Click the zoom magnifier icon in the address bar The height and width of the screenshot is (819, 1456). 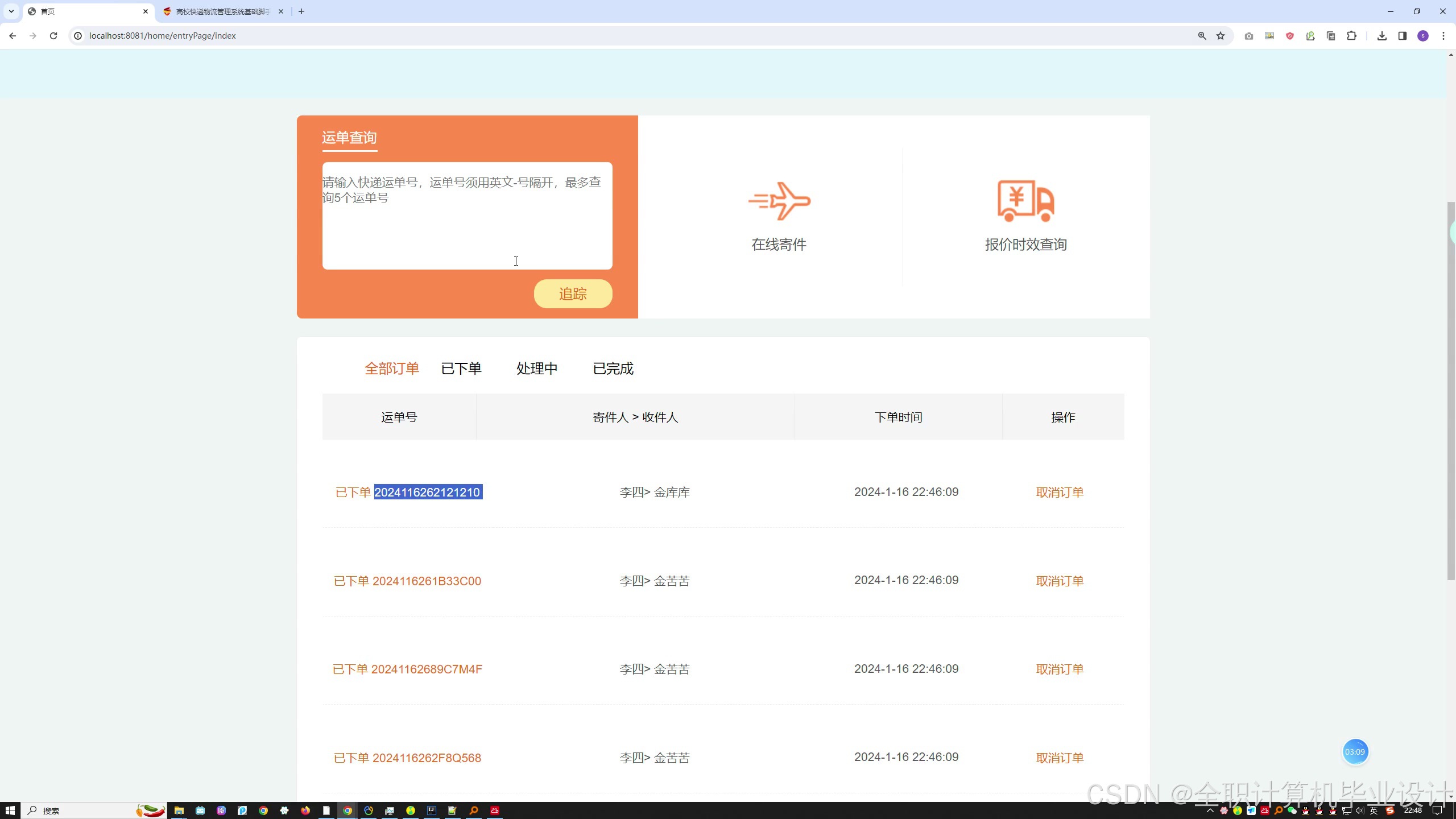pos(1202,36)
